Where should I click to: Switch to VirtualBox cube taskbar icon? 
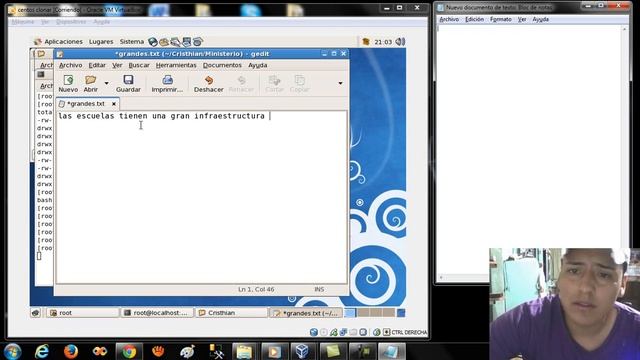tap(302, 351)
